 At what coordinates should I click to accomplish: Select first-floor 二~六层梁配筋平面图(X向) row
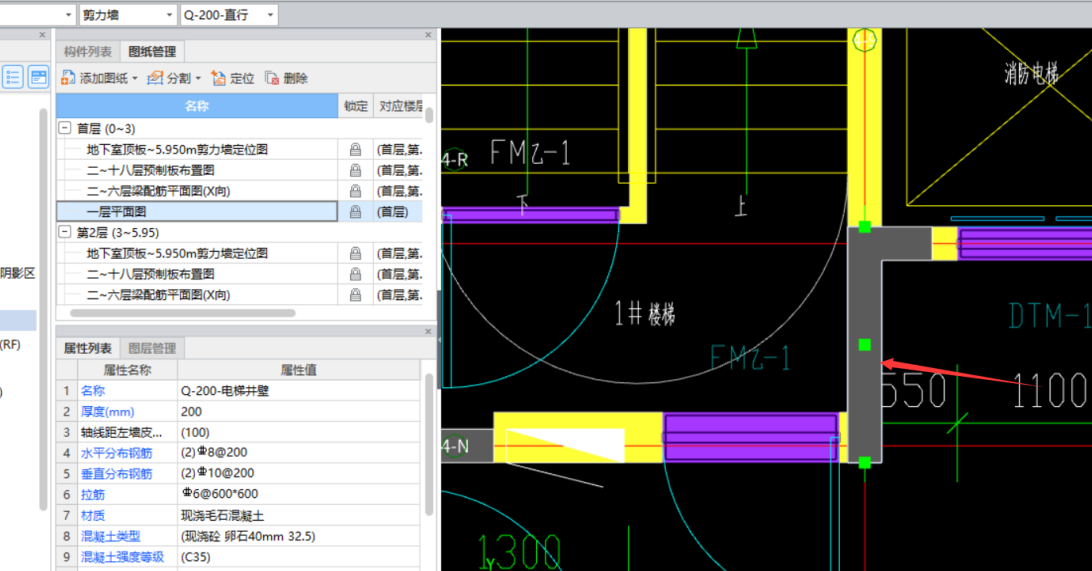(197, 191)
